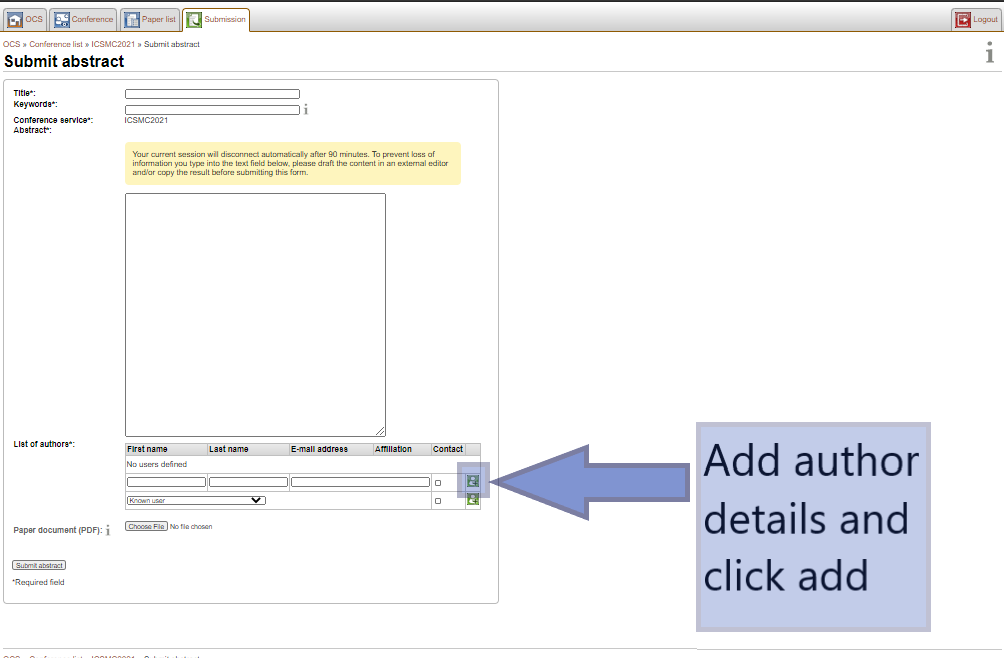
Task: Open the Conference tab
Action: coord(62,19)
